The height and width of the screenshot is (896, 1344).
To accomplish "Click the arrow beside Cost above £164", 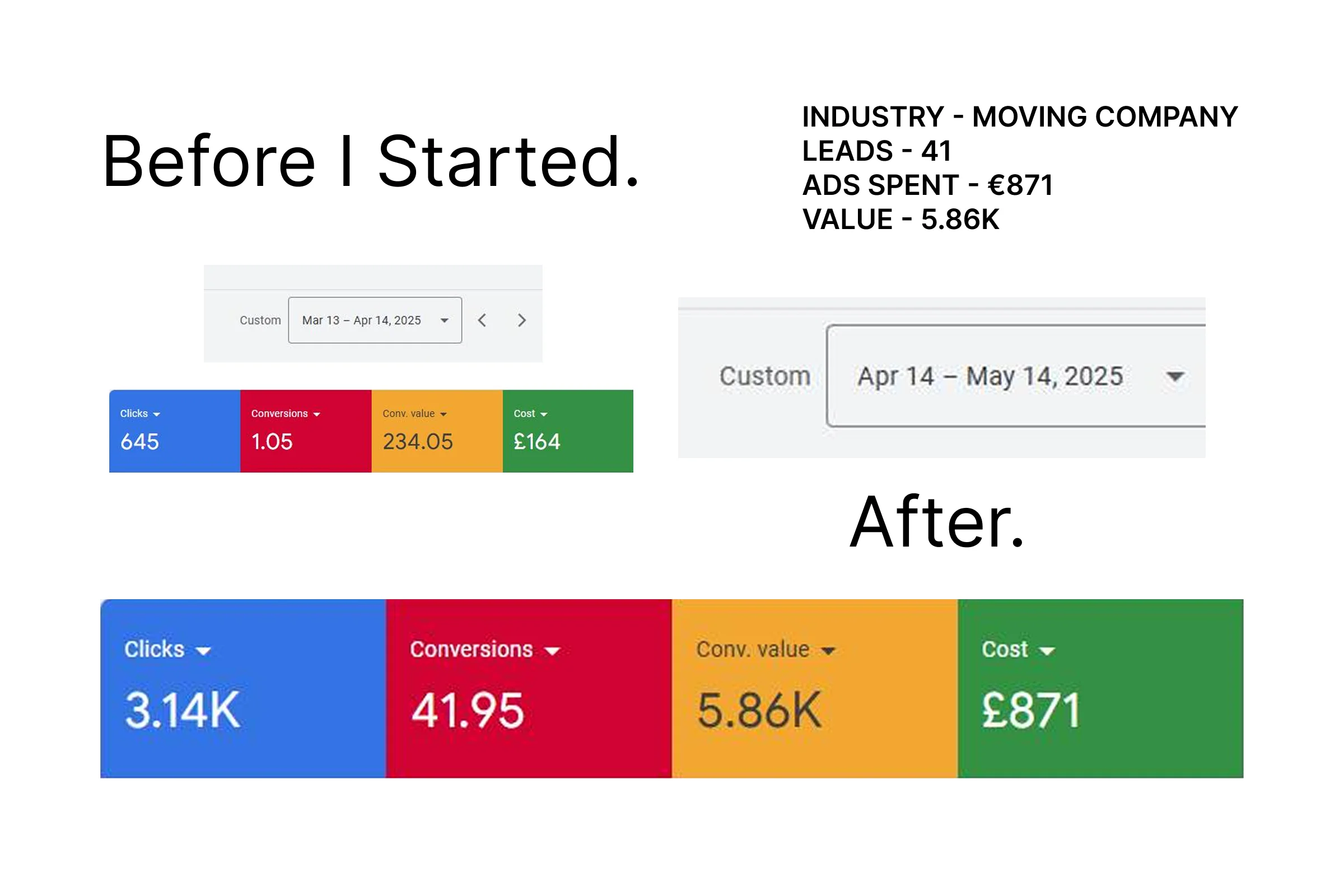I will (543, 414).
